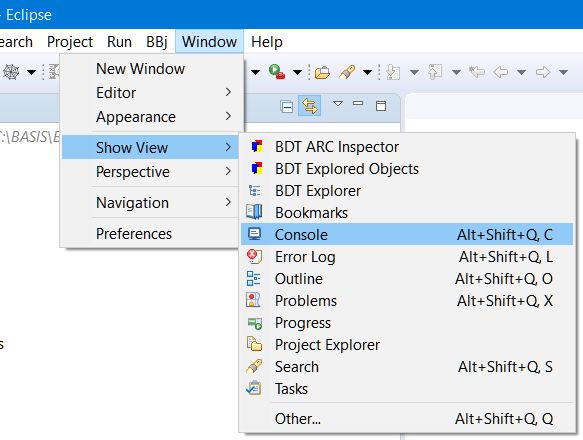The width and height of the screenshot is (583, 440).
Task: Click the Tasks clipboard icon
Action: 254,388
